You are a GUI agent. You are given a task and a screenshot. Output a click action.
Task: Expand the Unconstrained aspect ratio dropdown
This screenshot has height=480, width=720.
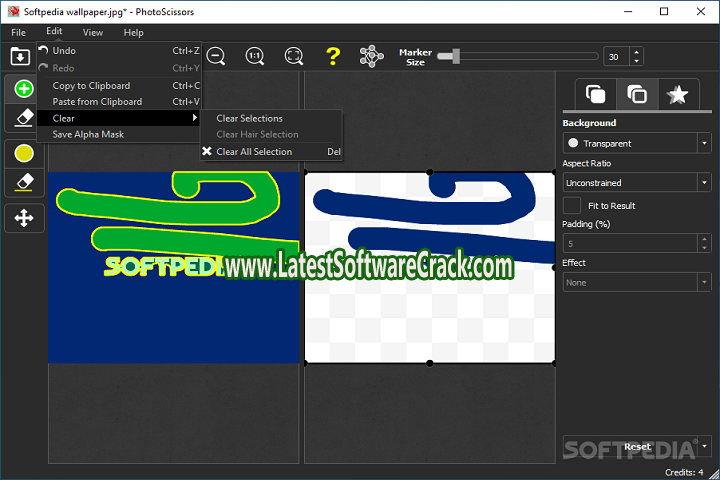(x=636, y=183)
